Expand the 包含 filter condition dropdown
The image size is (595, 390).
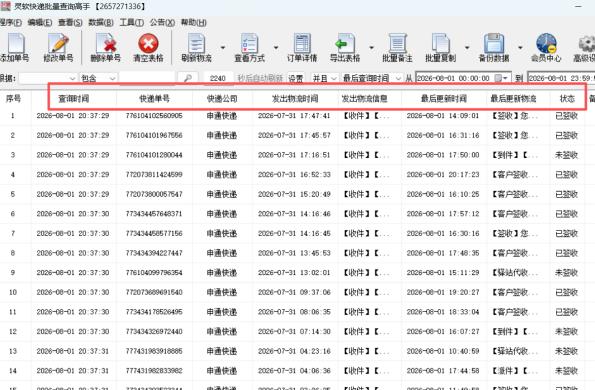pos(98,78)
